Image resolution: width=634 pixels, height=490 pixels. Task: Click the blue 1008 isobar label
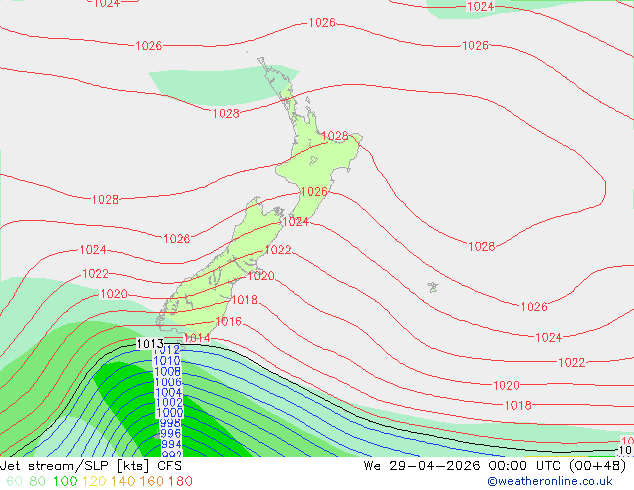tap(167, 371)
